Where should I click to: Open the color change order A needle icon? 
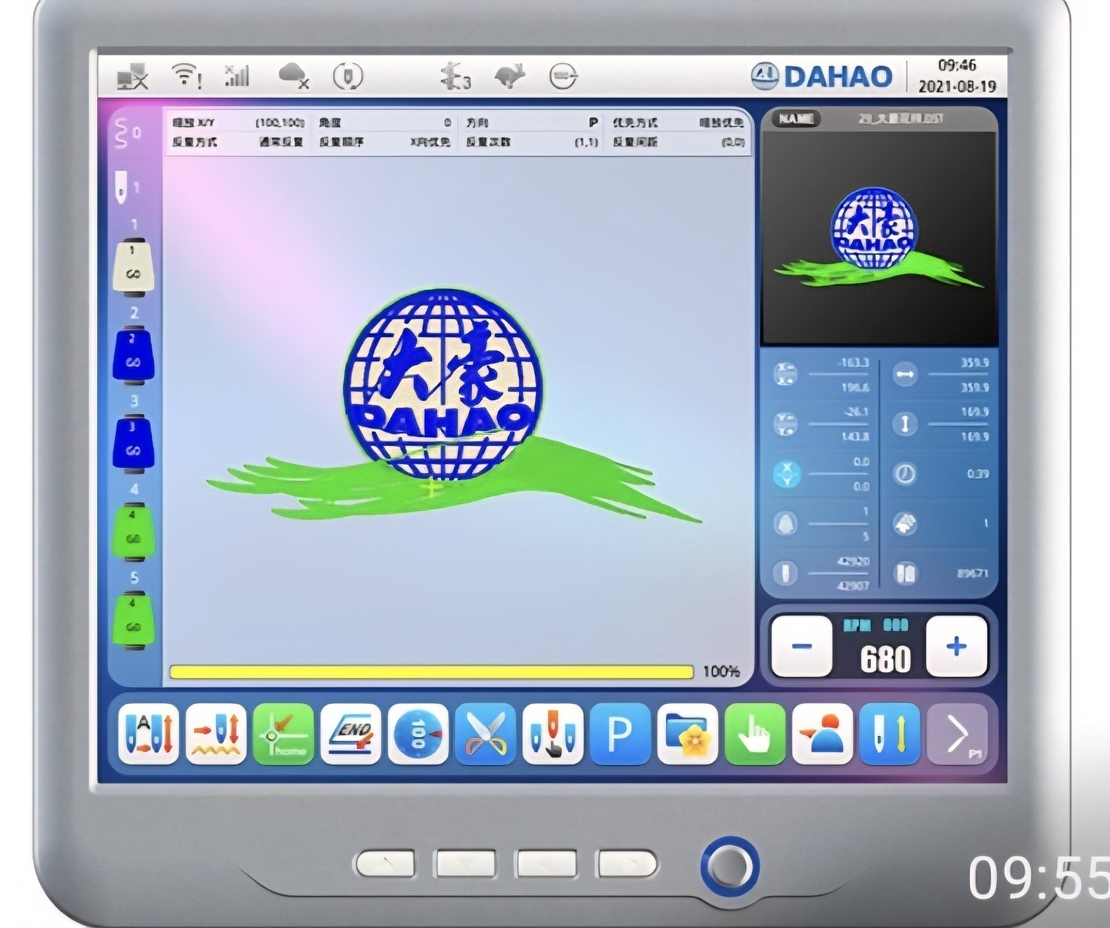[x=148, y=735]
